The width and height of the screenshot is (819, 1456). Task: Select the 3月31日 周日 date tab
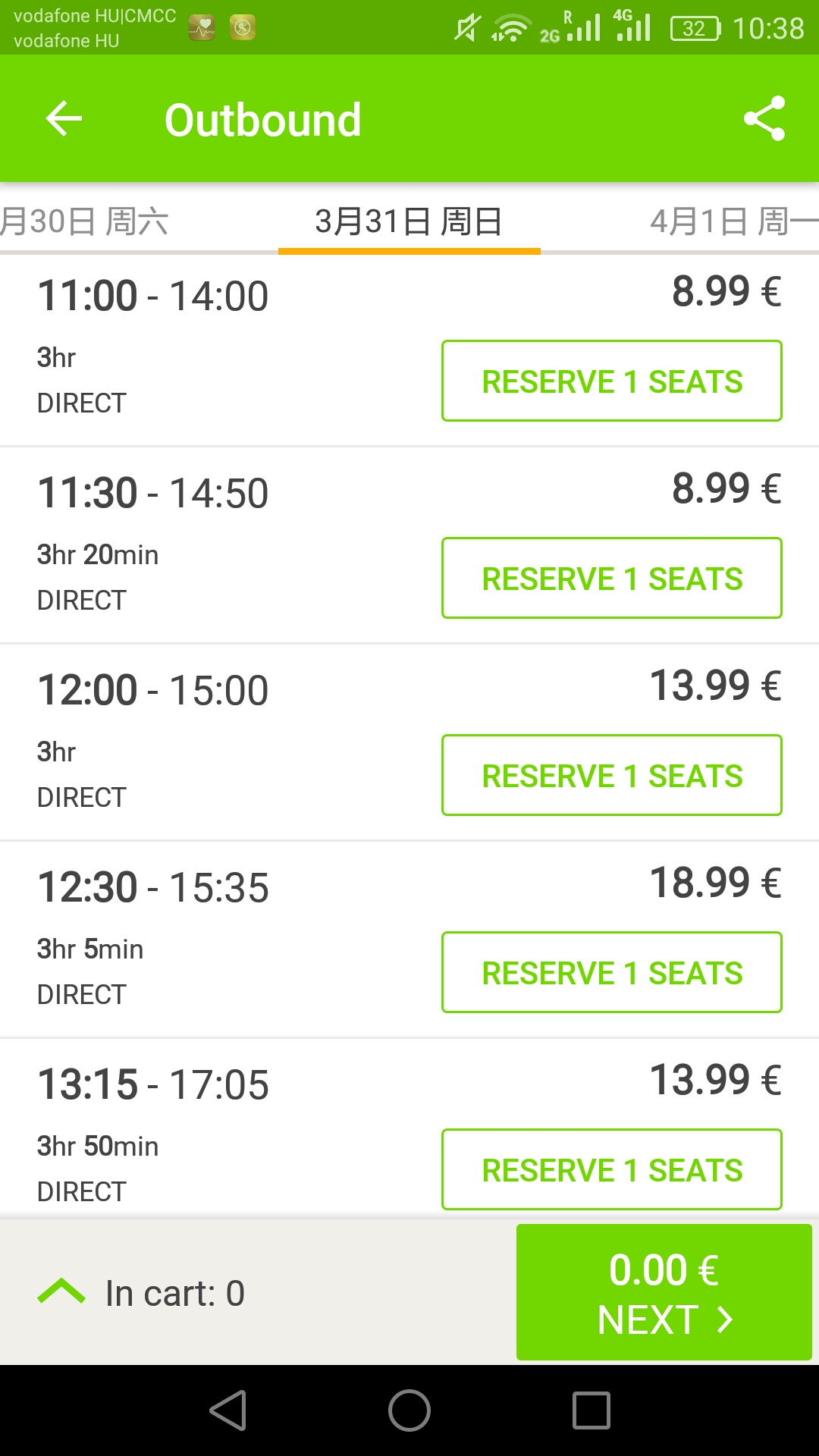409,222
